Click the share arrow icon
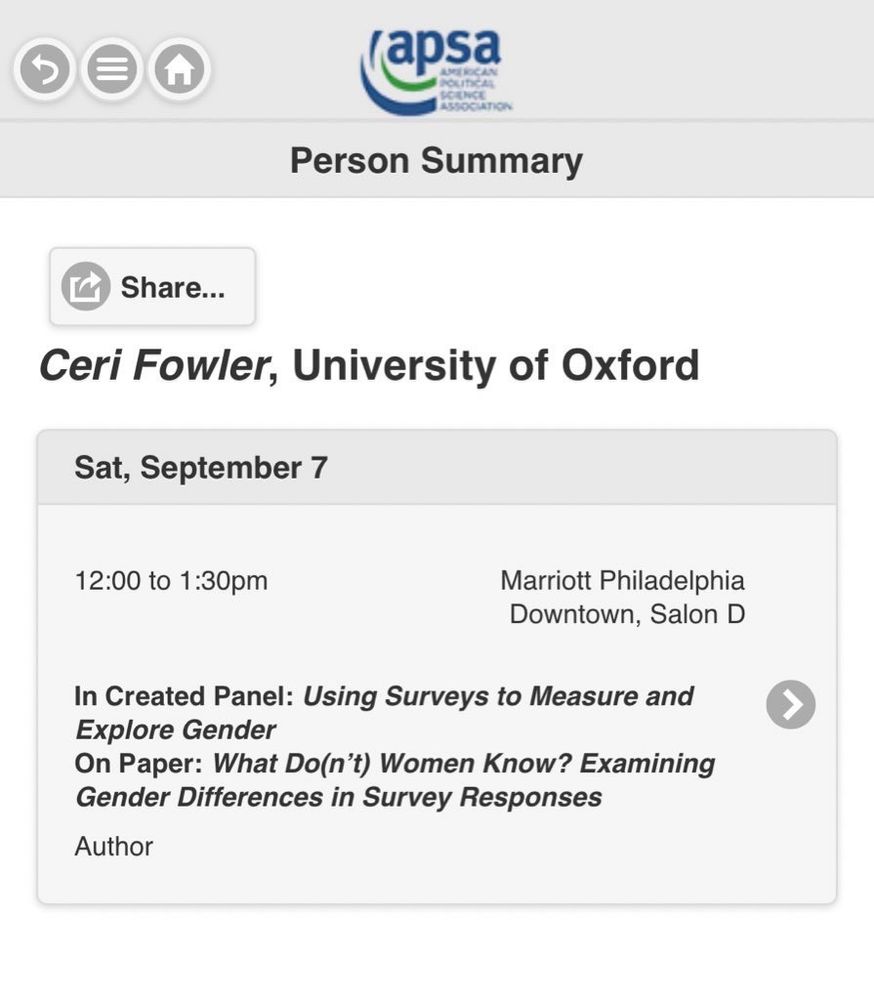This screenshot has width=874, height=1000. pyautogui.click(x=86, y=287)
